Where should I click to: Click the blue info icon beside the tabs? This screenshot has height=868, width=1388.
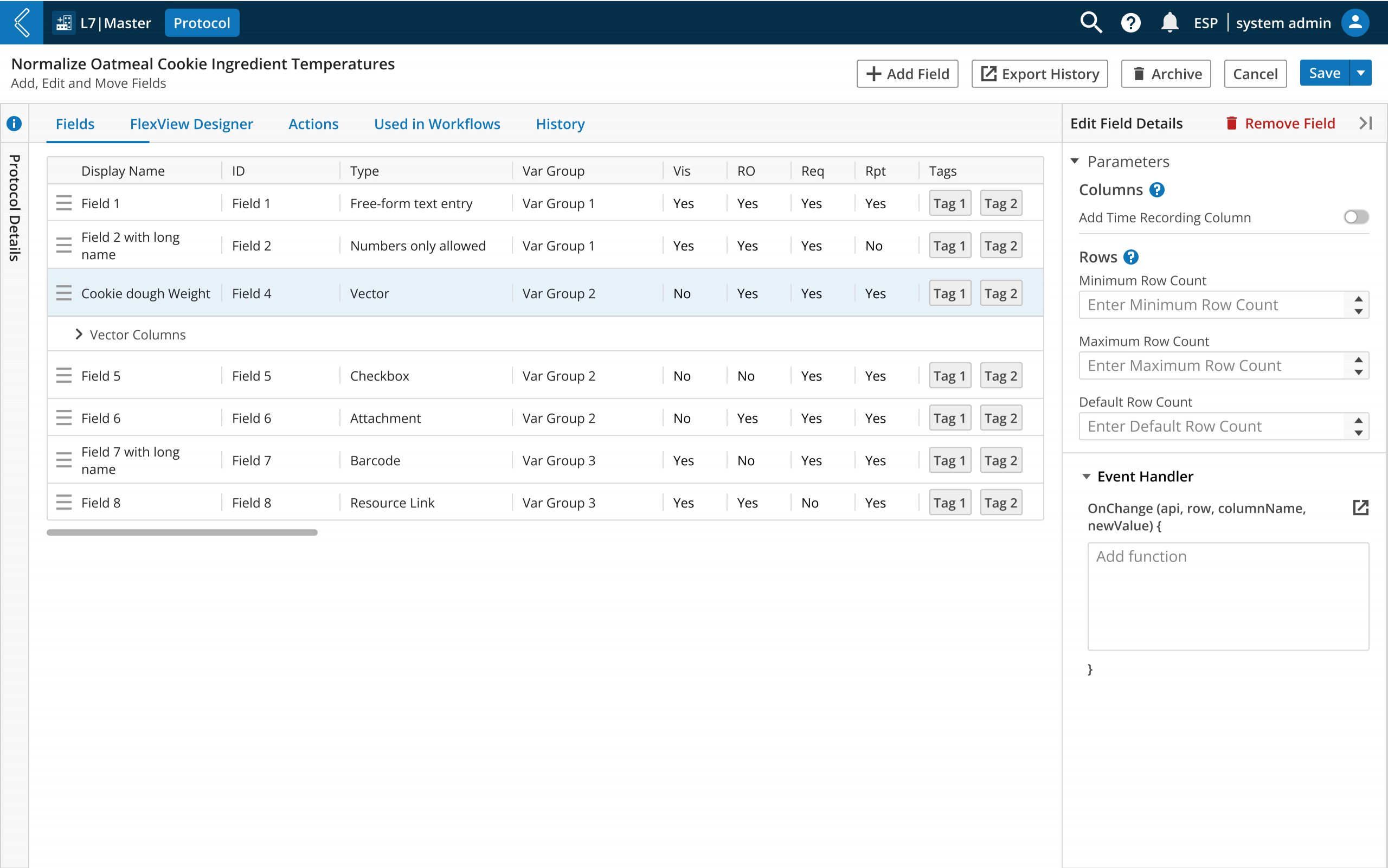(x=14, y=124)
